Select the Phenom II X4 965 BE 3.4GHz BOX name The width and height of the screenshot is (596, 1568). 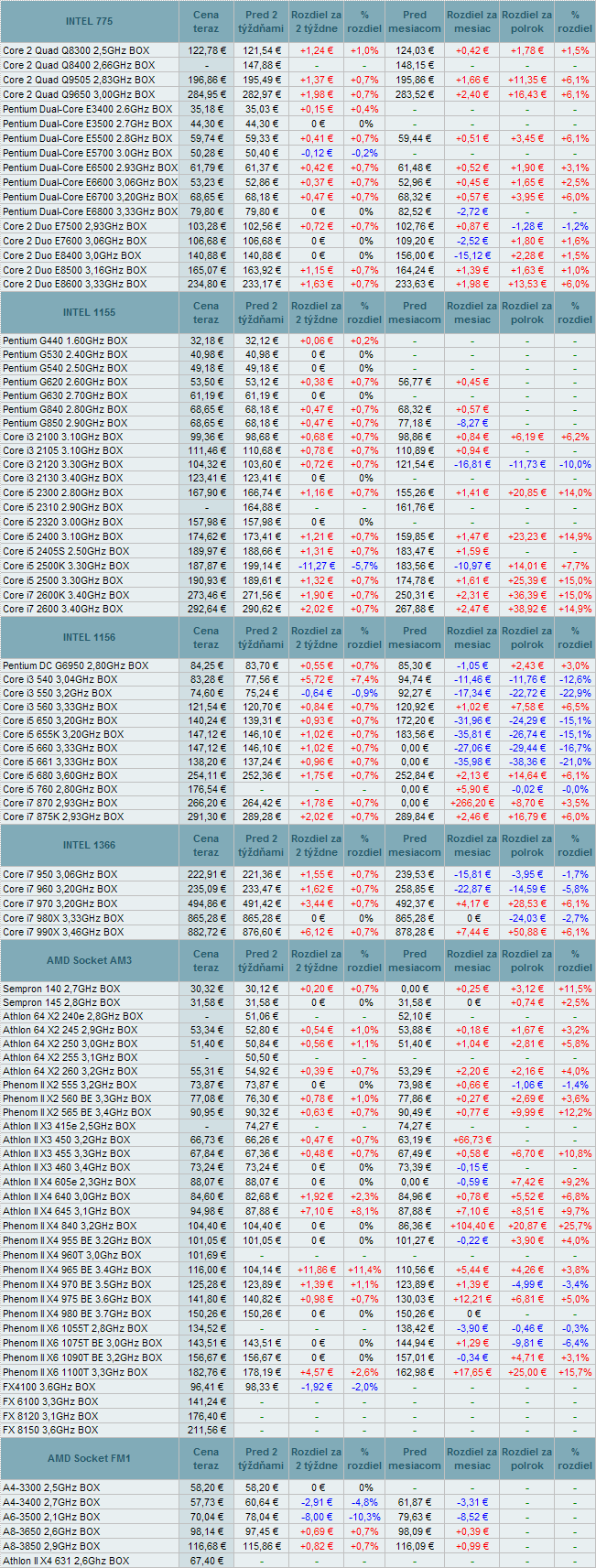(77, 1270)
